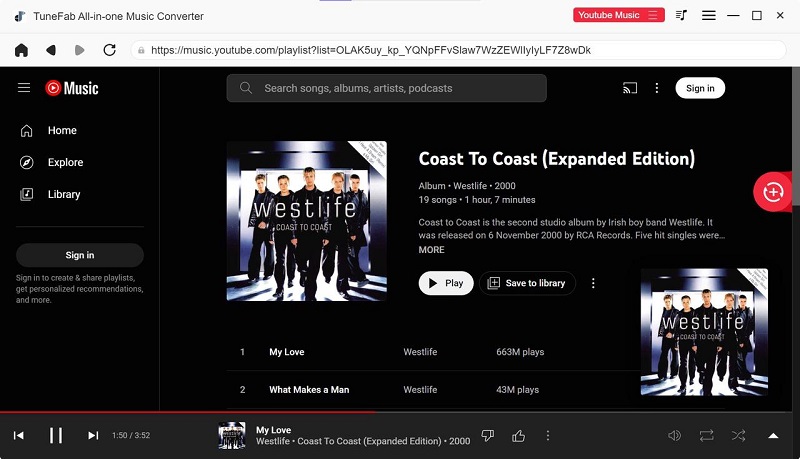This screenshot has height=459, width=800.
Task: Dislike the current song with thumbs down
Action: click(488, 436)
